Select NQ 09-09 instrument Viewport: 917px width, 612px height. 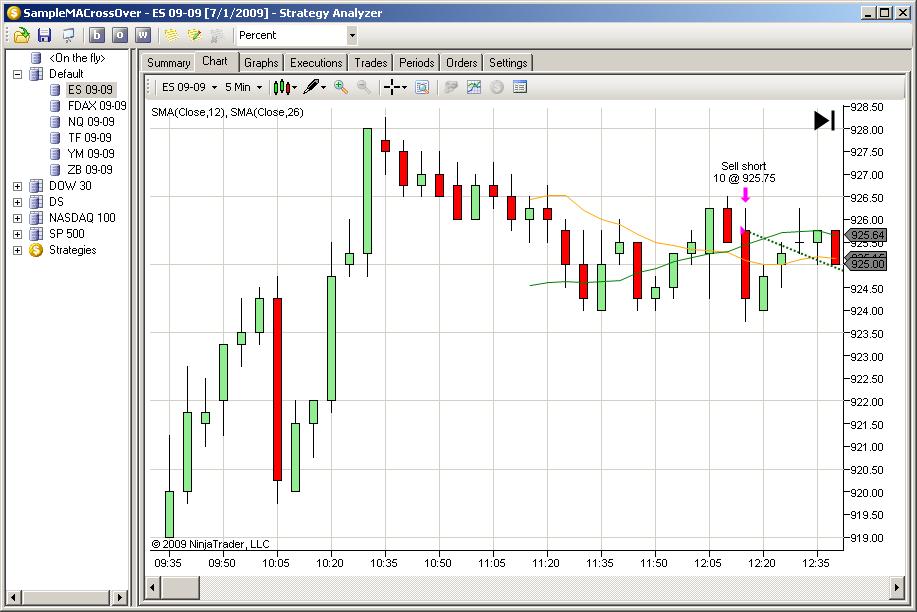pyautogui.click(x=91, y=122)
